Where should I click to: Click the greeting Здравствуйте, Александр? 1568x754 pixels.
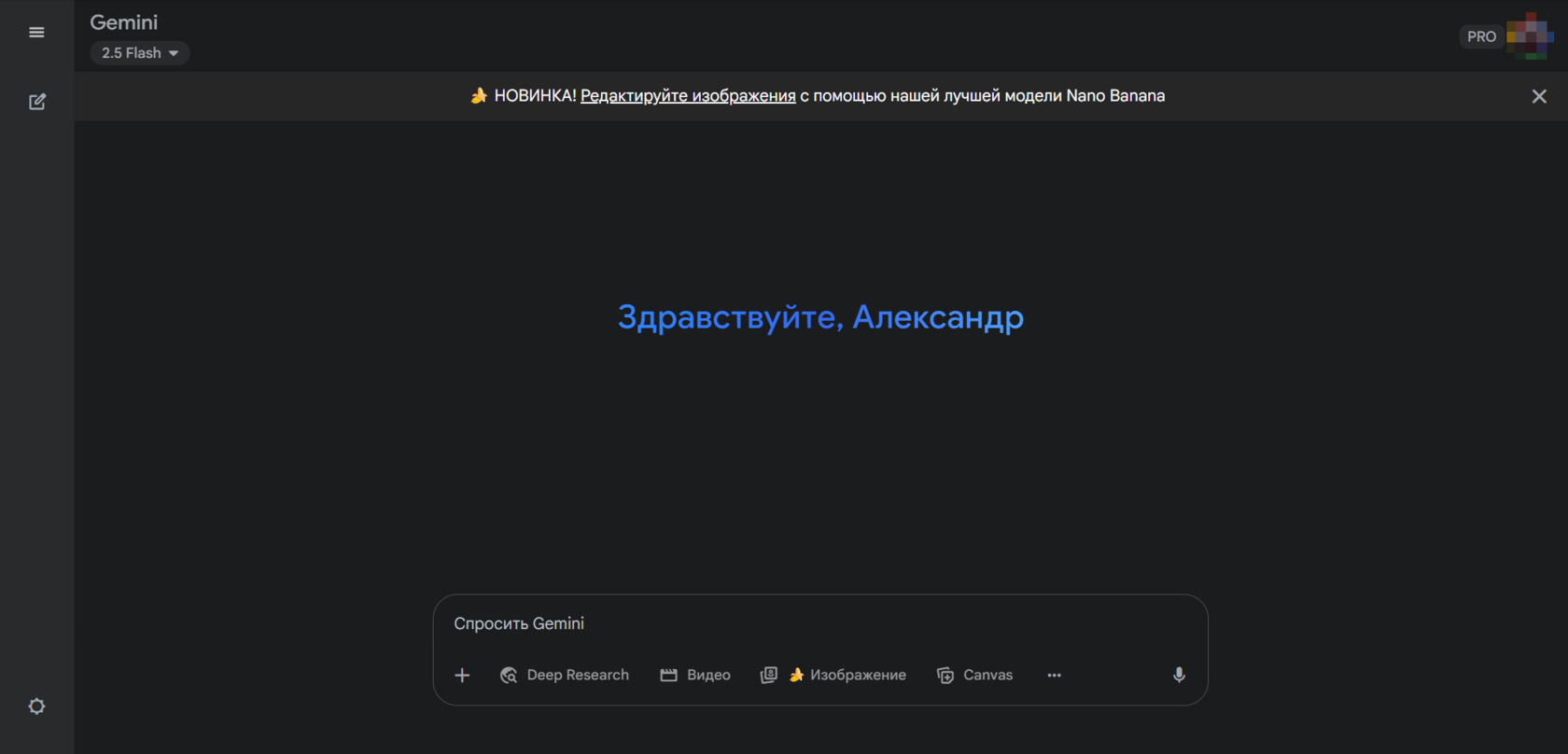pyautogui.click(x=820, y=317)
